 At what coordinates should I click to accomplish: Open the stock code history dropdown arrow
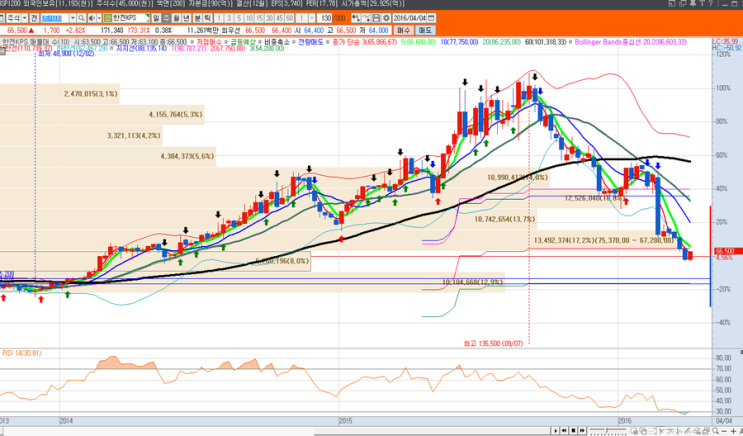pos(72,18)
